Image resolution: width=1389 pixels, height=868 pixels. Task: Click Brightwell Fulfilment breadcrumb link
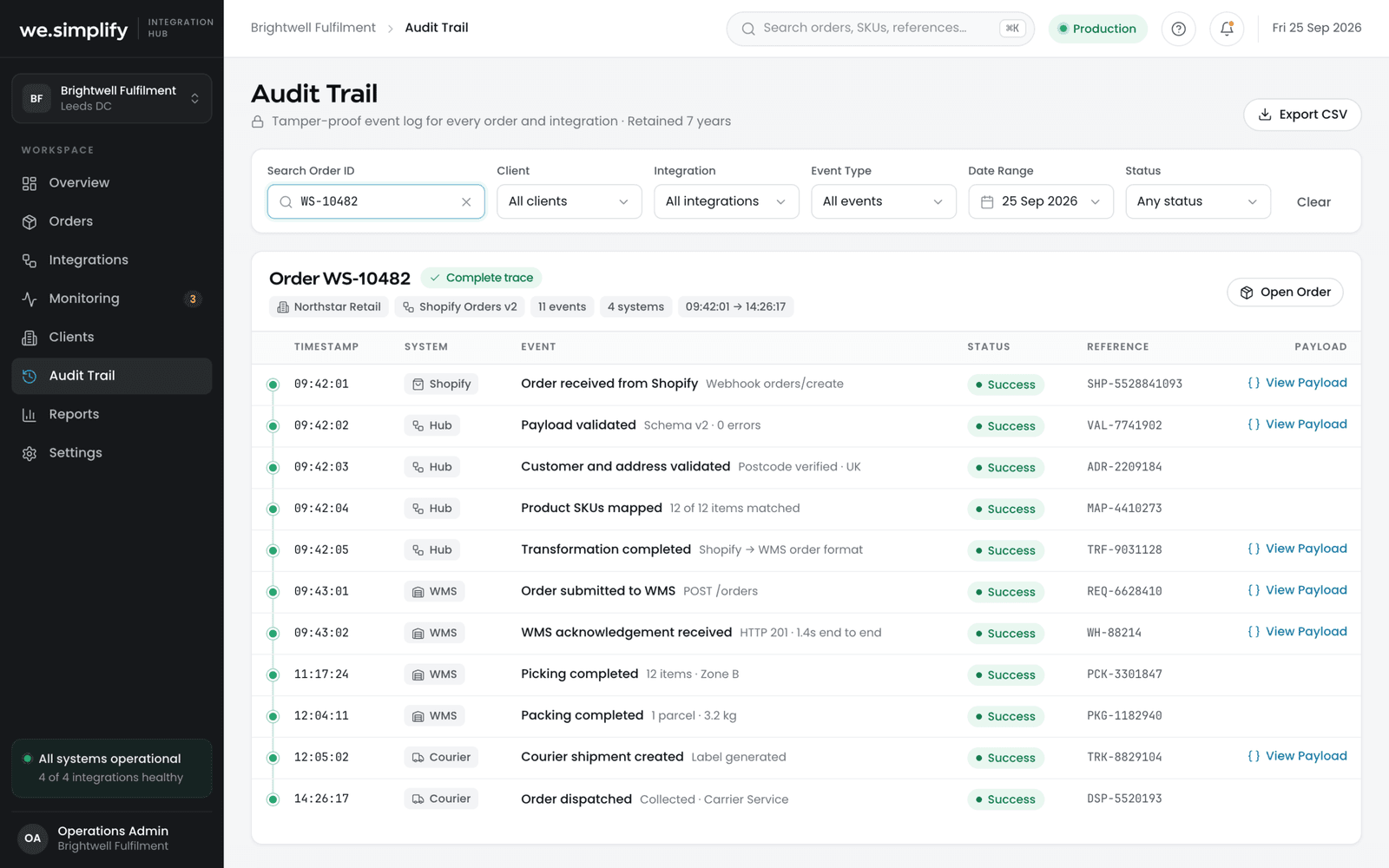(313, 28)
